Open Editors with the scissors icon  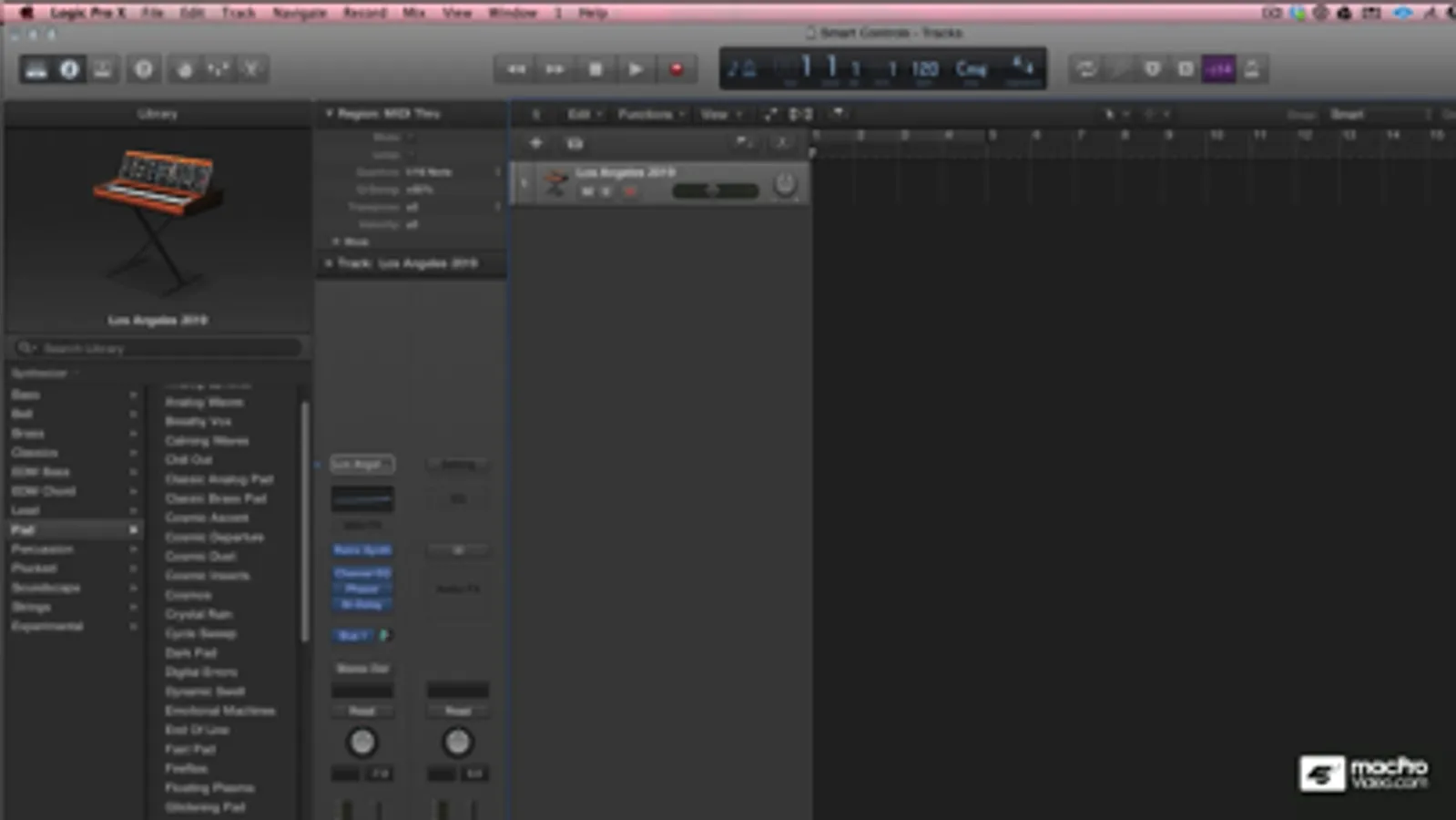[251, 69]
